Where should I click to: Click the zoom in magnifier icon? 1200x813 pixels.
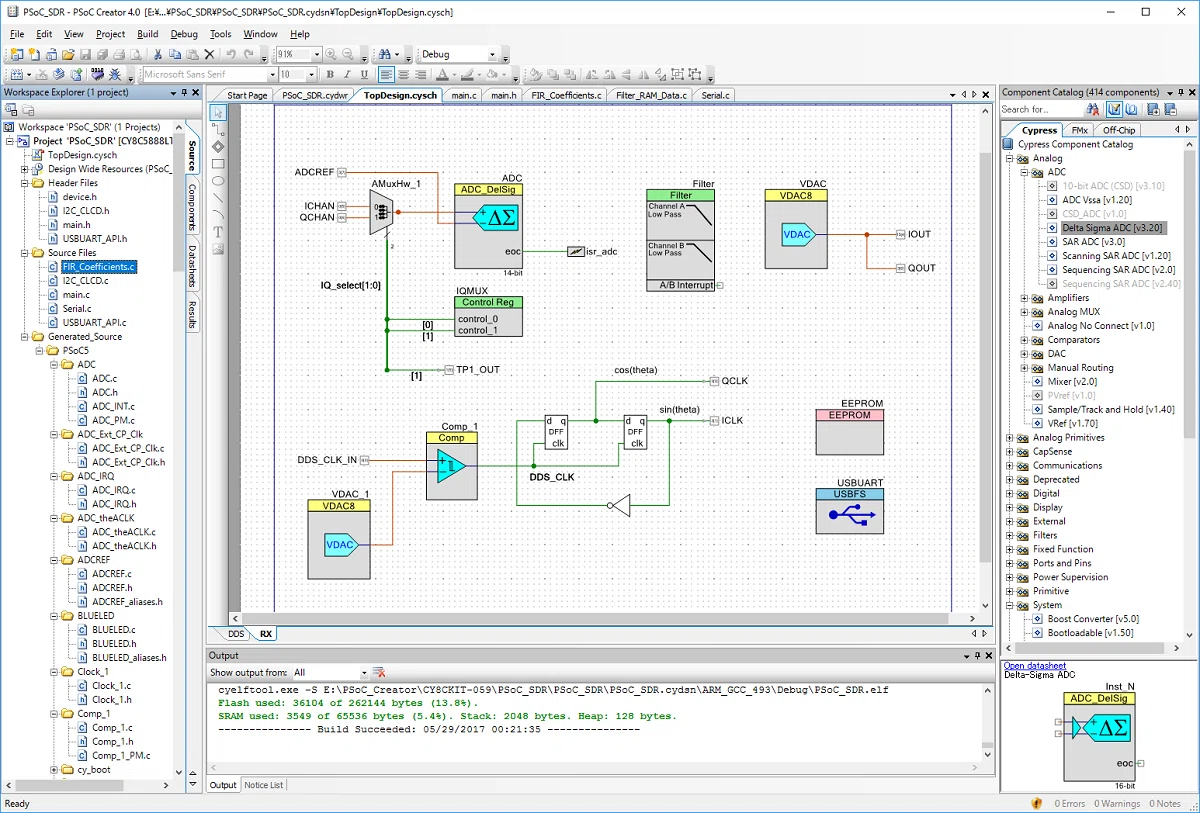pos(332,54)
